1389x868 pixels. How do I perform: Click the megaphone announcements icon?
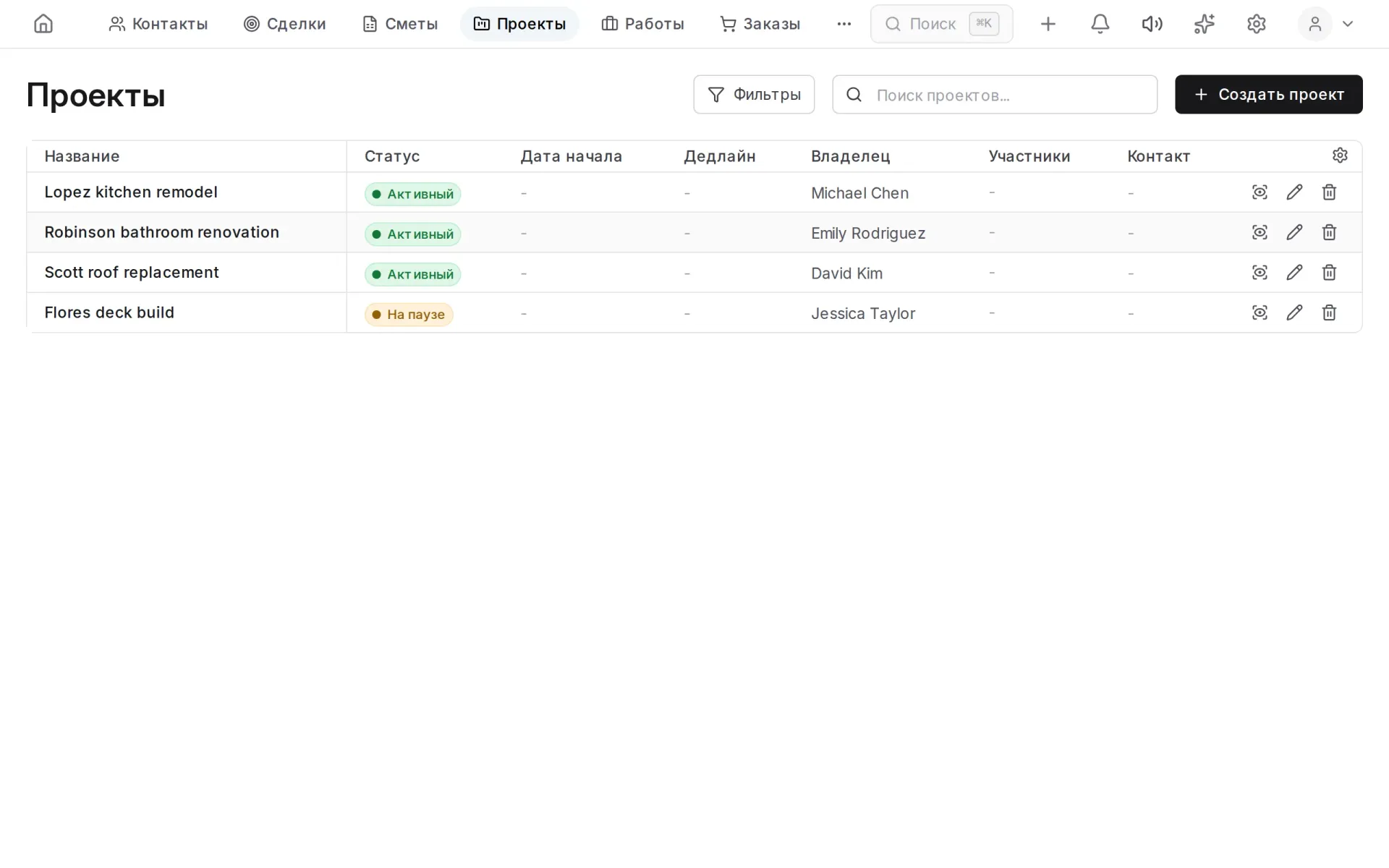coord(1152,24)
